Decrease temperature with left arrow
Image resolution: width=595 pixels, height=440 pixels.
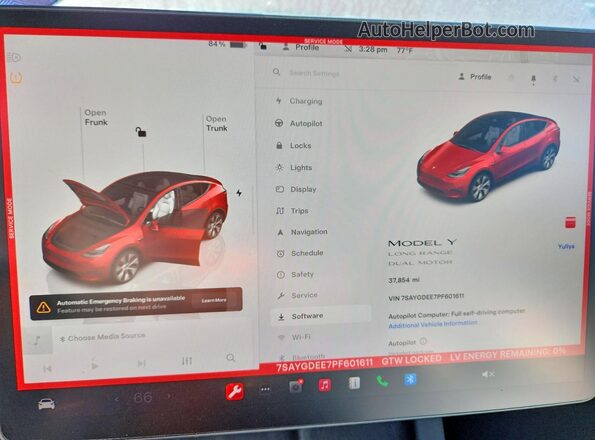click(x=117, y=399)
